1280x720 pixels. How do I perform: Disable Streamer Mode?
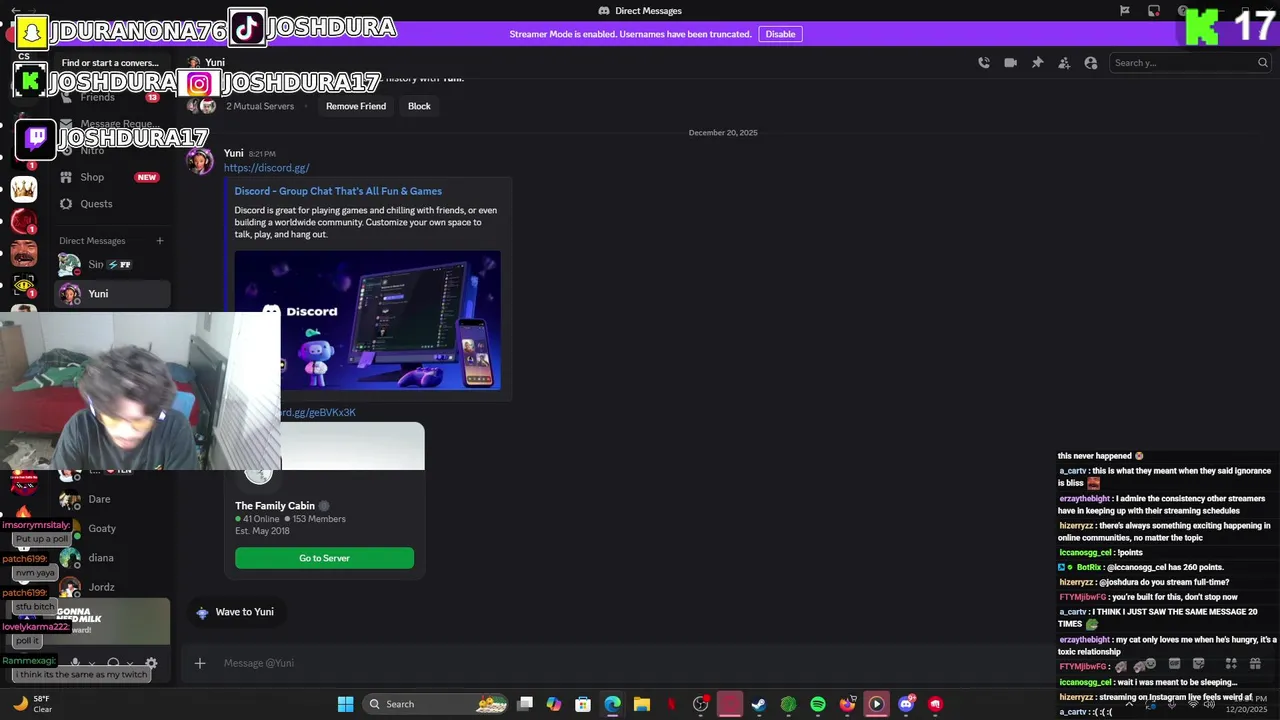pos(780,34)
